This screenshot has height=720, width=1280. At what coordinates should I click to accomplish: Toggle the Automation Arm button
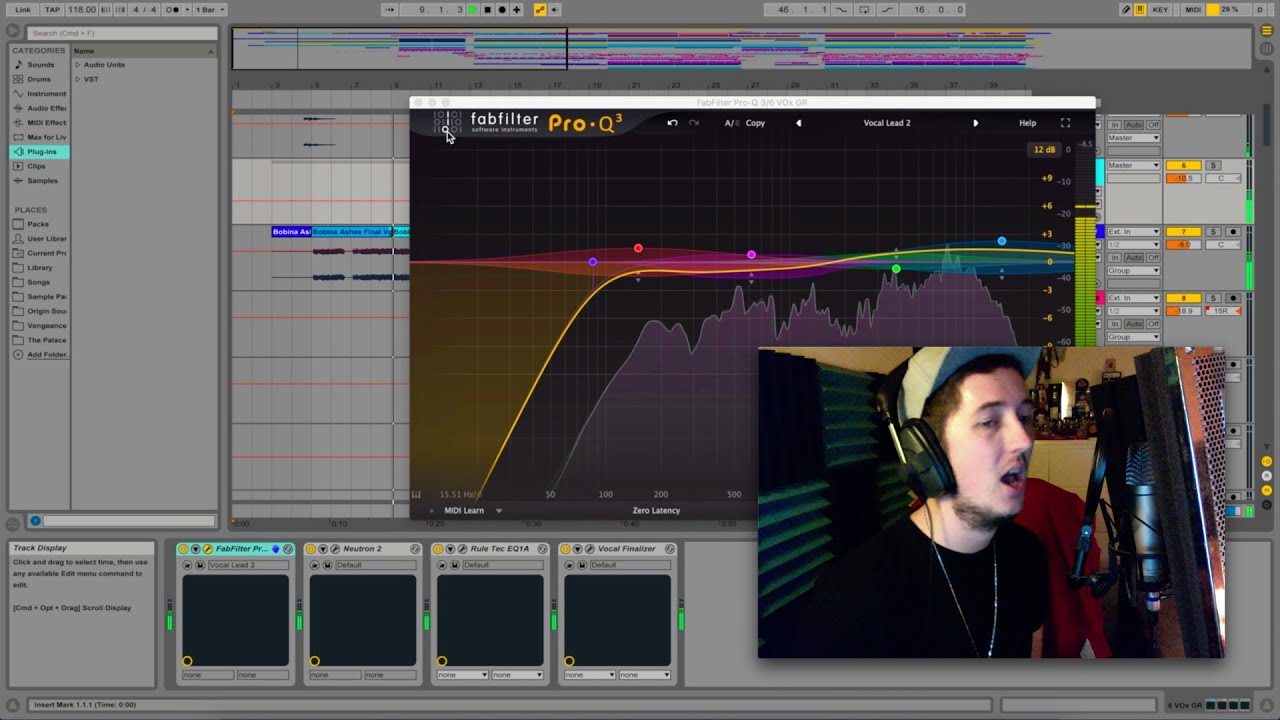click(541, 10)
